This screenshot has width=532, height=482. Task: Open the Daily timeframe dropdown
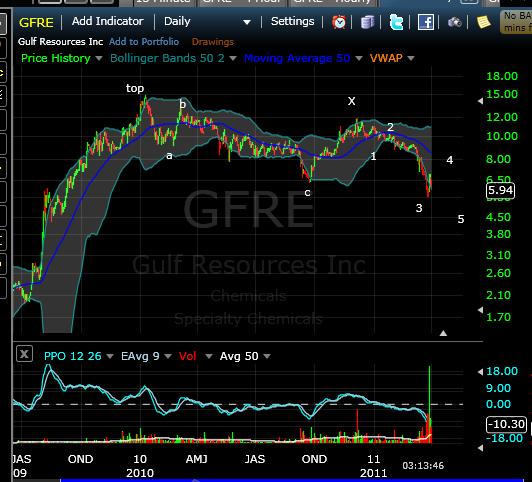pyautogui.click(x=207, y=22)
